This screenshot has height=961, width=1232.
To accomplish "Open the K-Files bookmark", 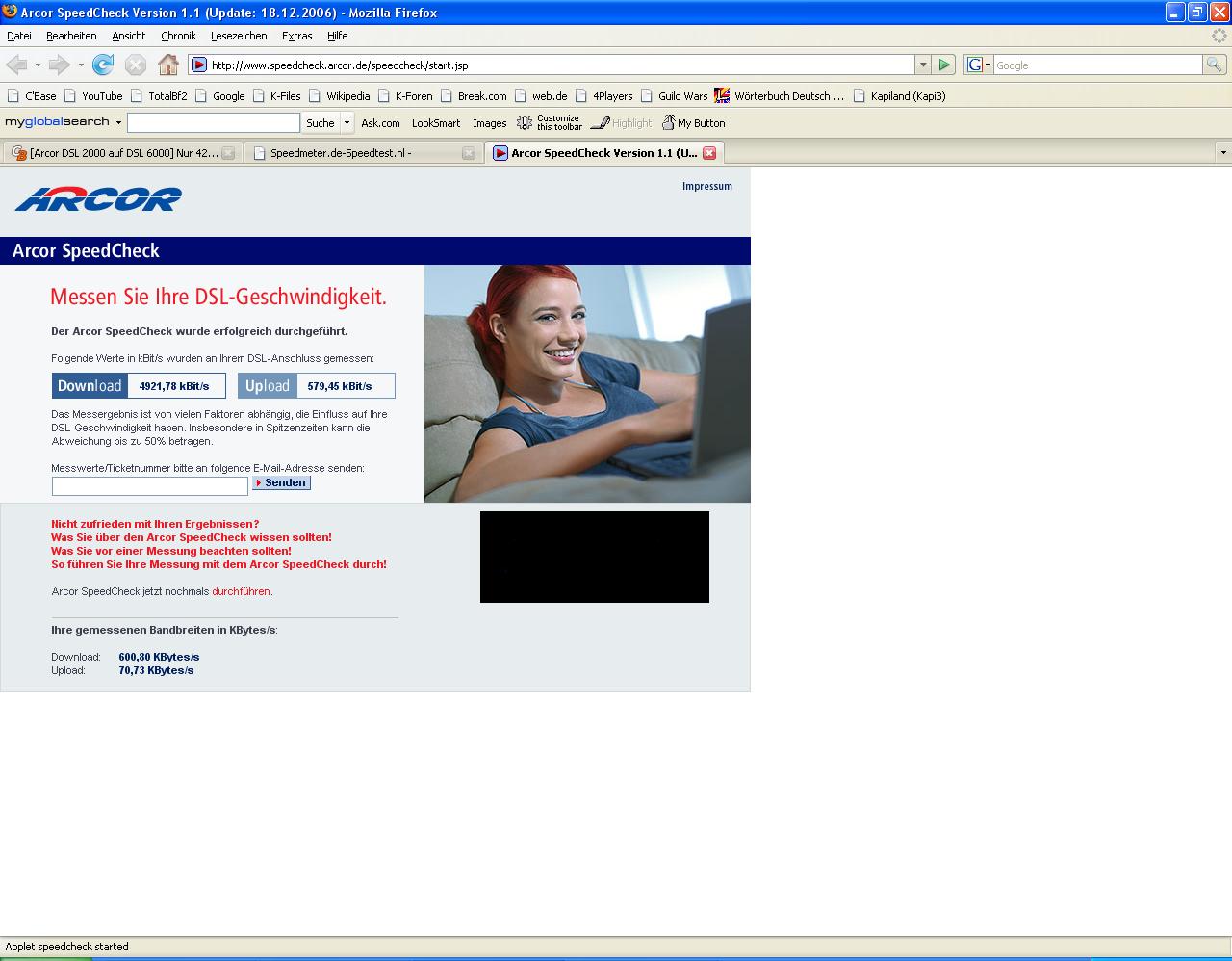I will point(277,96).
